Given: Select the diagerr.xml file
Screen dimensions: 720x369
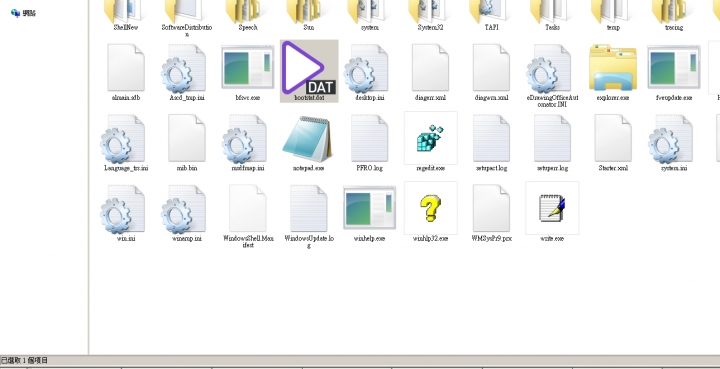Looking at the screenshot, I should click(431, 68).
